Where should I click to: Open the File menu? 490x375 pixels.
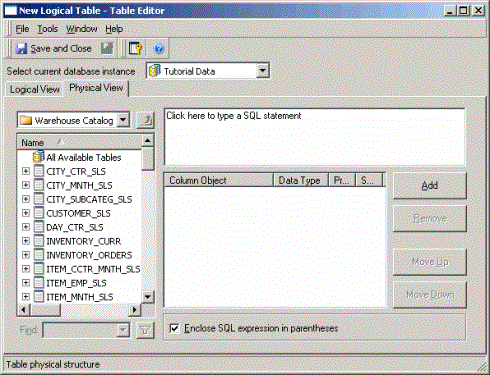coord(22,29)
